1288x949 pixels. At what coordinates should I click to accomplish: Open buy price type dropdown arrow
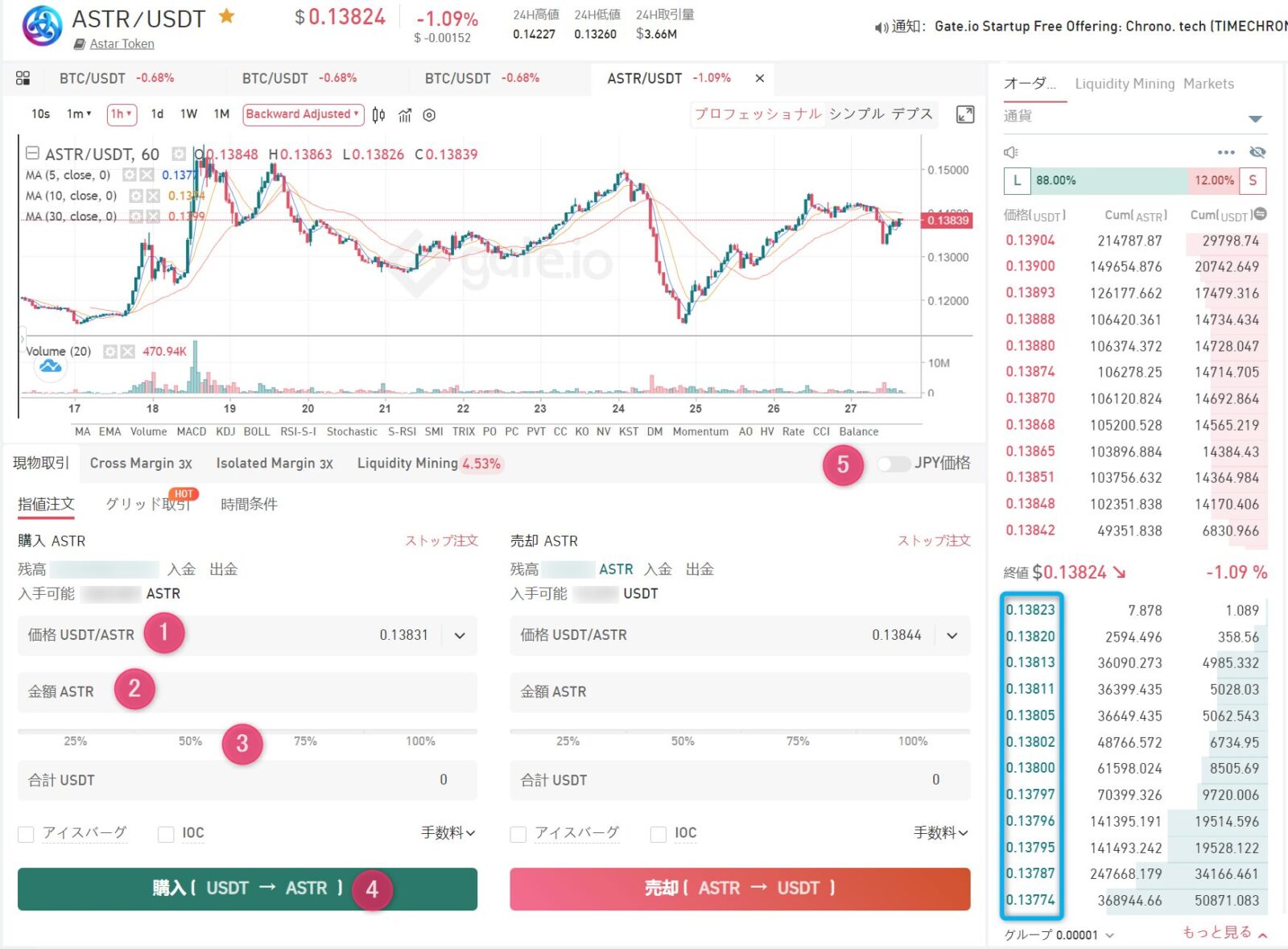point(460,635)
